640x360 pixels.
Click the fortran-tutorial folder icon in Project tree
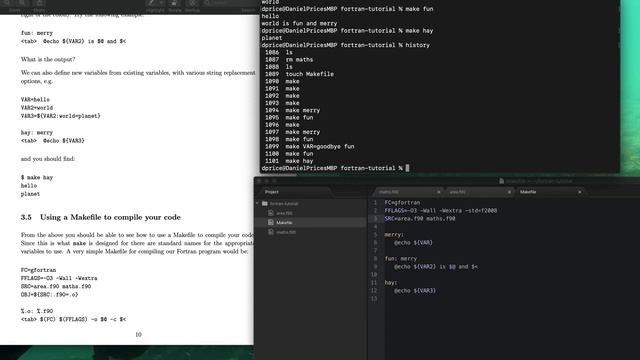click(264, 203)
